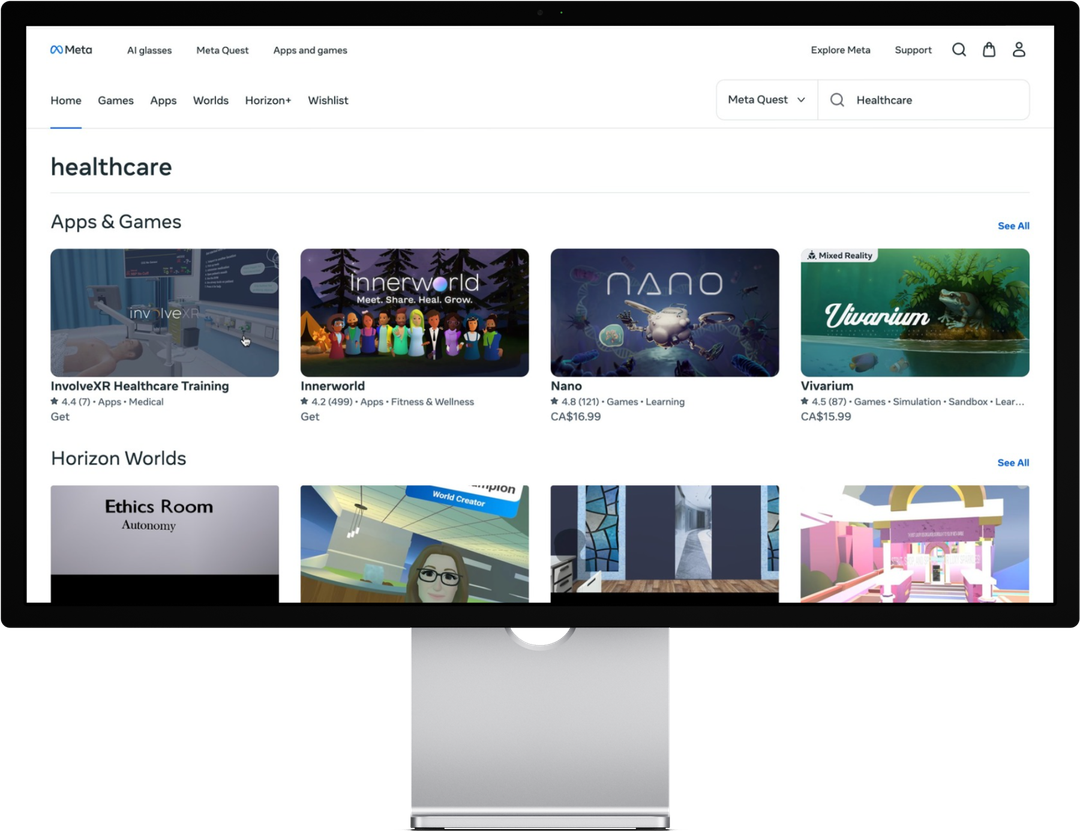Screen dimensions: 1080x831
Task: Switch to the Worlds tab
Action: click(x=211, y=101)
